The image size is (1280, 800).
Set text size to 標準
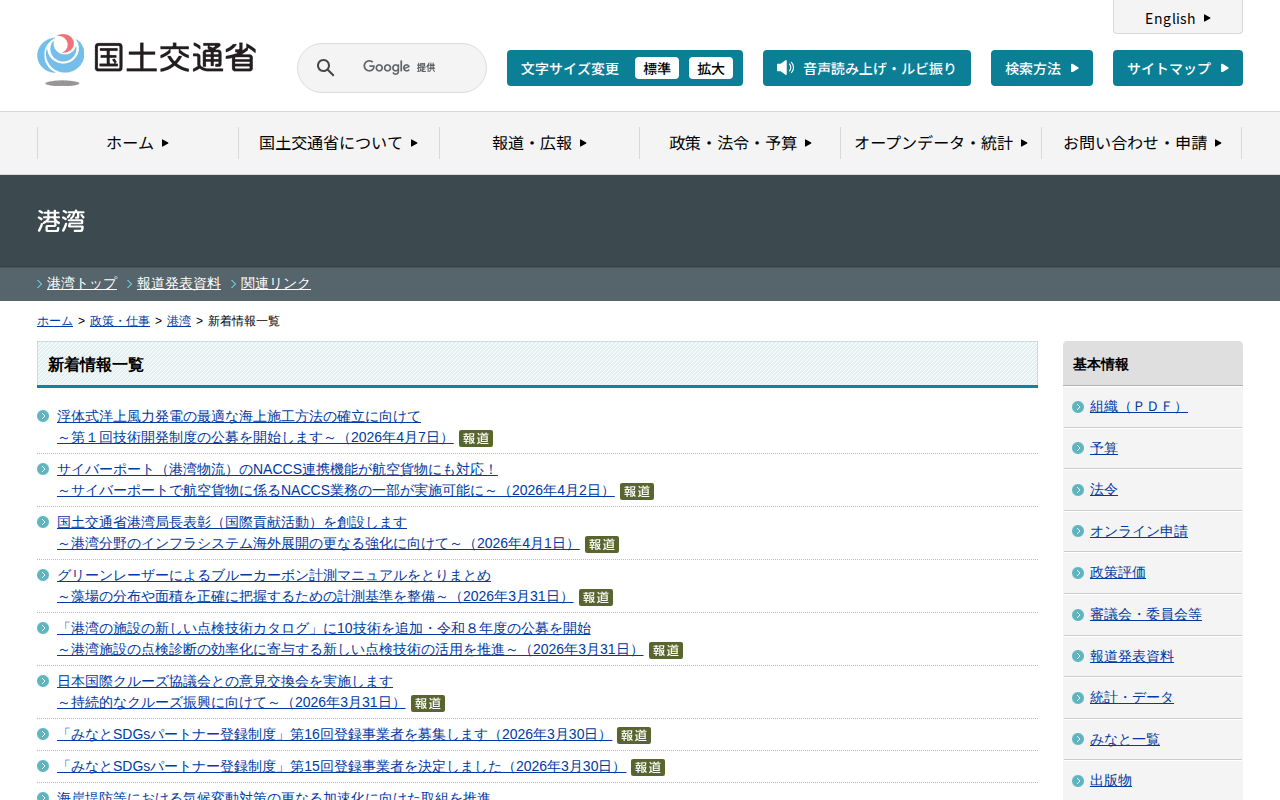click(657, 68)
